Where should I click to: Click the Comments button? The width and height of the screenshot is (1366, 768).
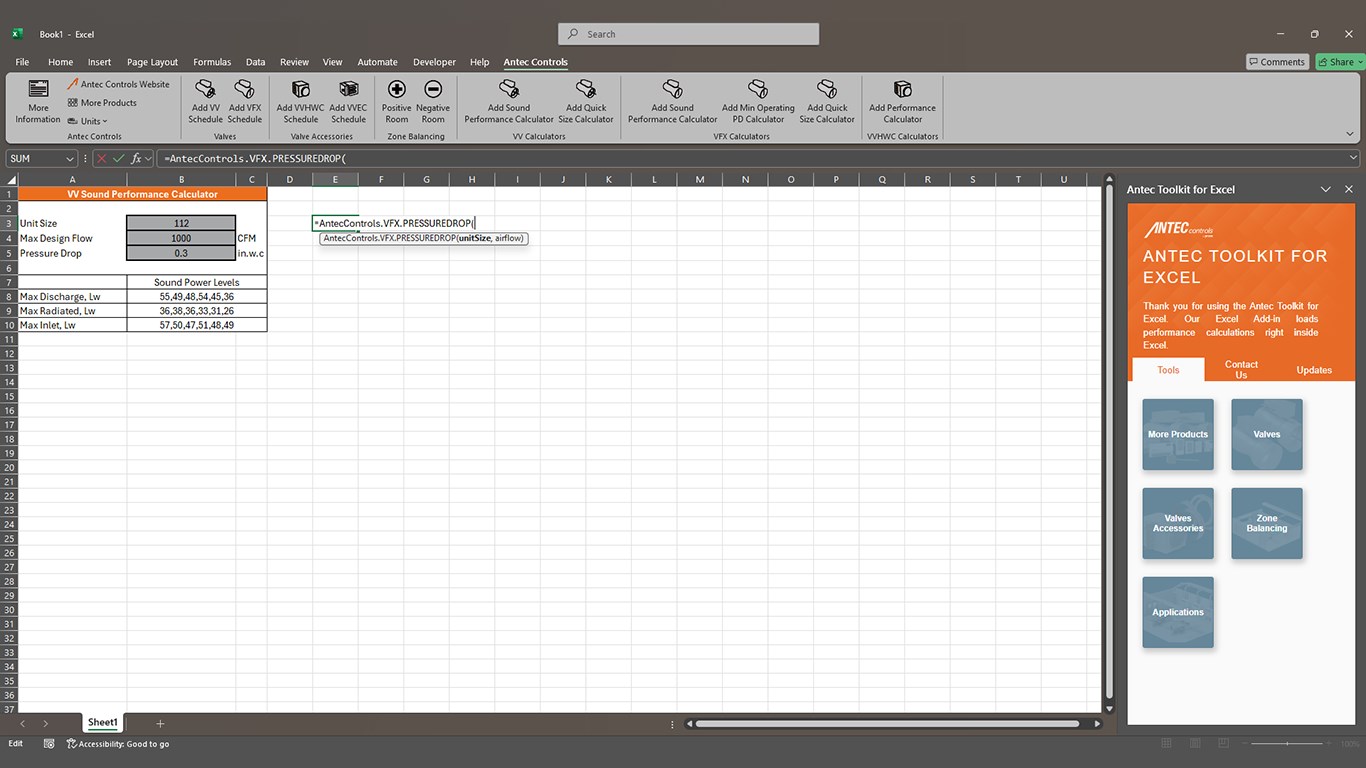(x=1277, y=62)
